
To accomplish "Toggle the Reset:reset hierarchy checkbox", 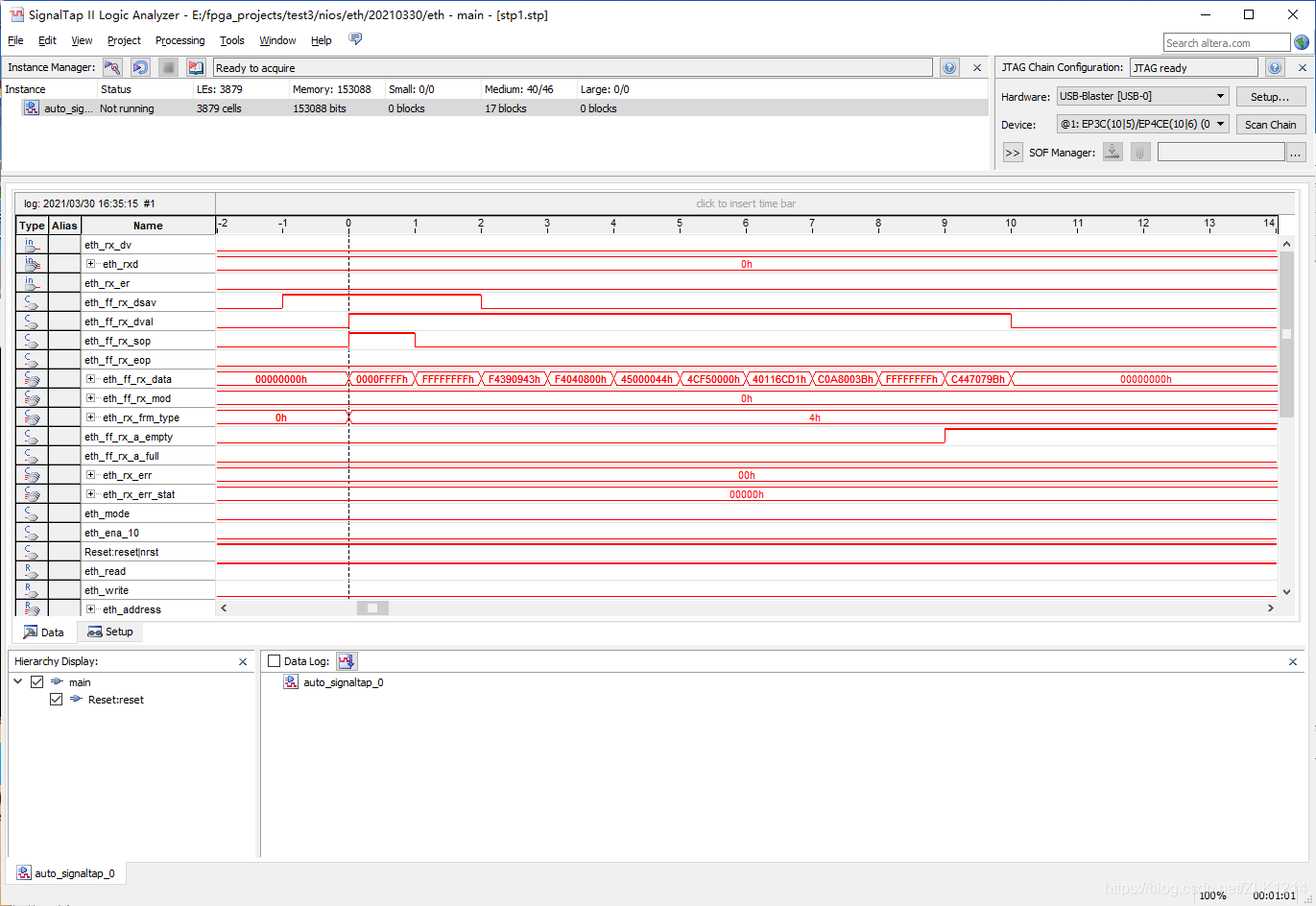I will (56, 700).
